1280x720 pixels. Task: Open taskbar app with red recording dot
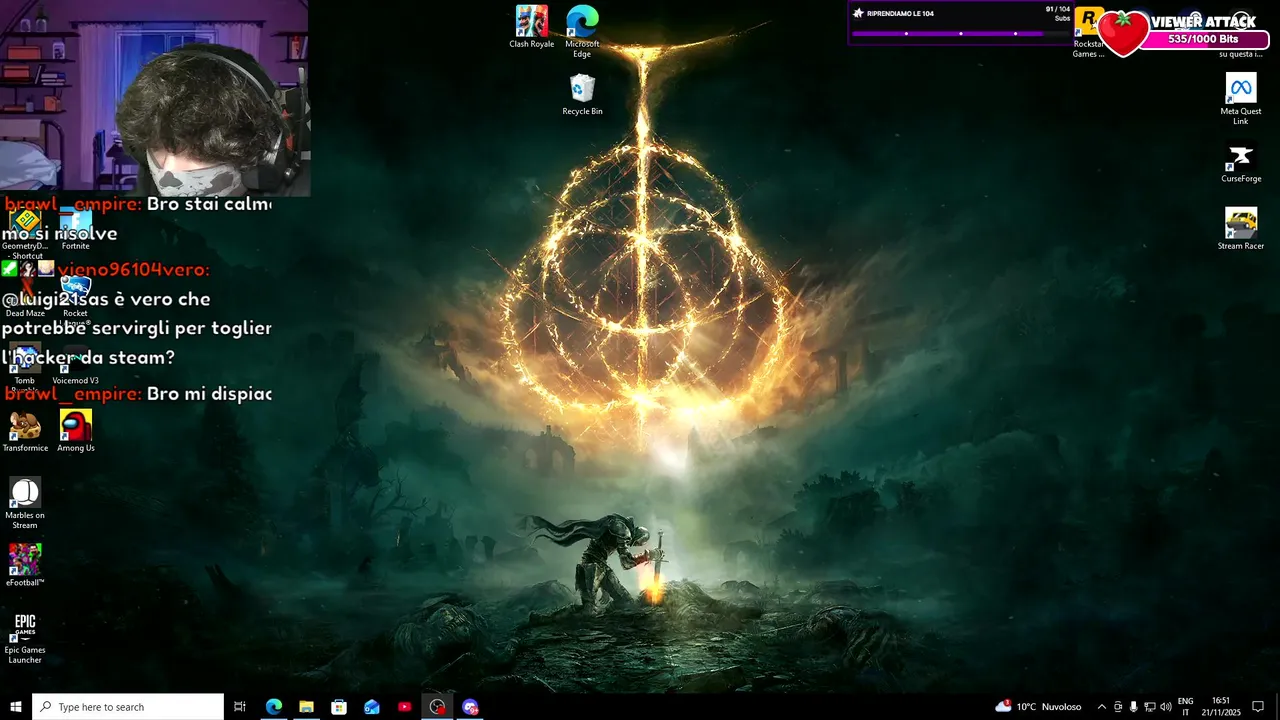437,707
